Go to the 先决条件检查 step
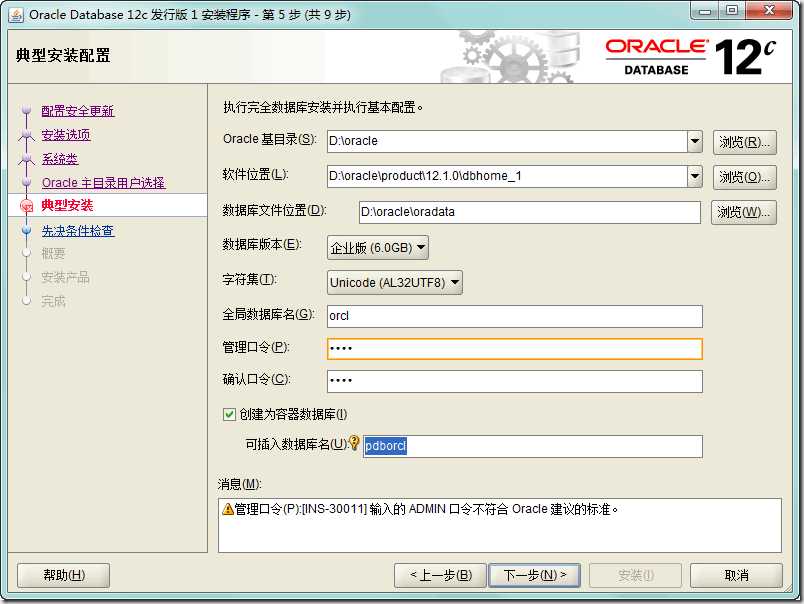Image resolution: width=804 pixels, height=604 pixels. click(77, 231)
